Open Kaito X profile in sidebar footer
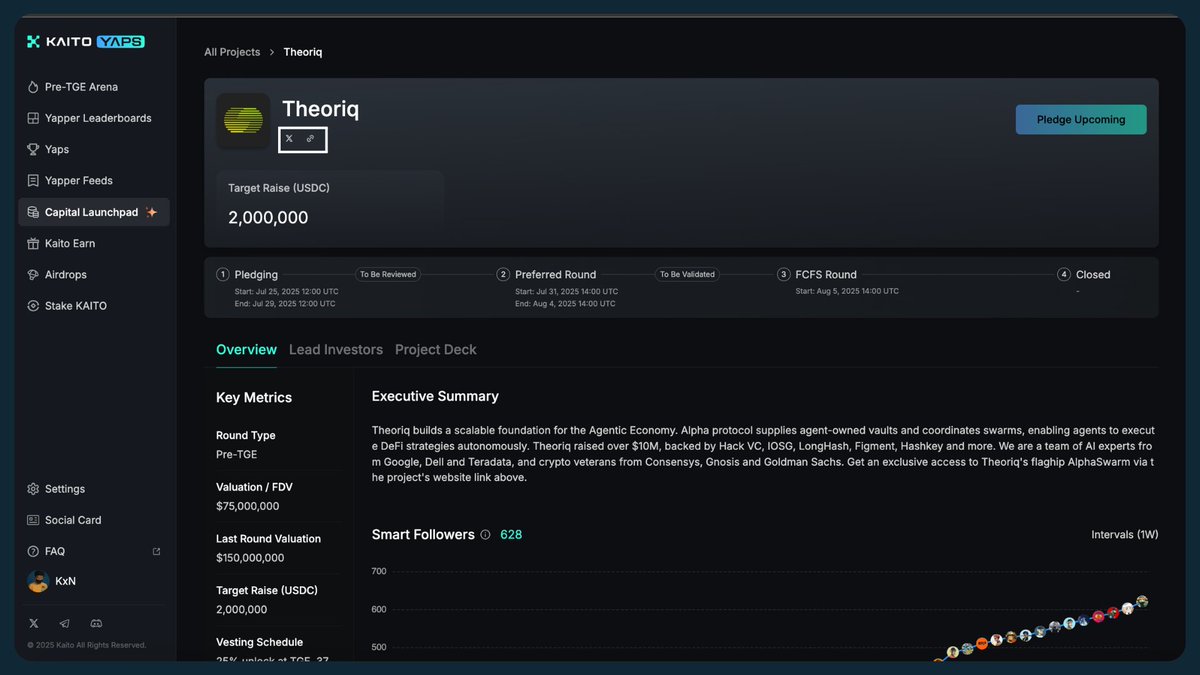This screenshot has height=675, width=1200. pyautogui.click(x=33, y=623)
